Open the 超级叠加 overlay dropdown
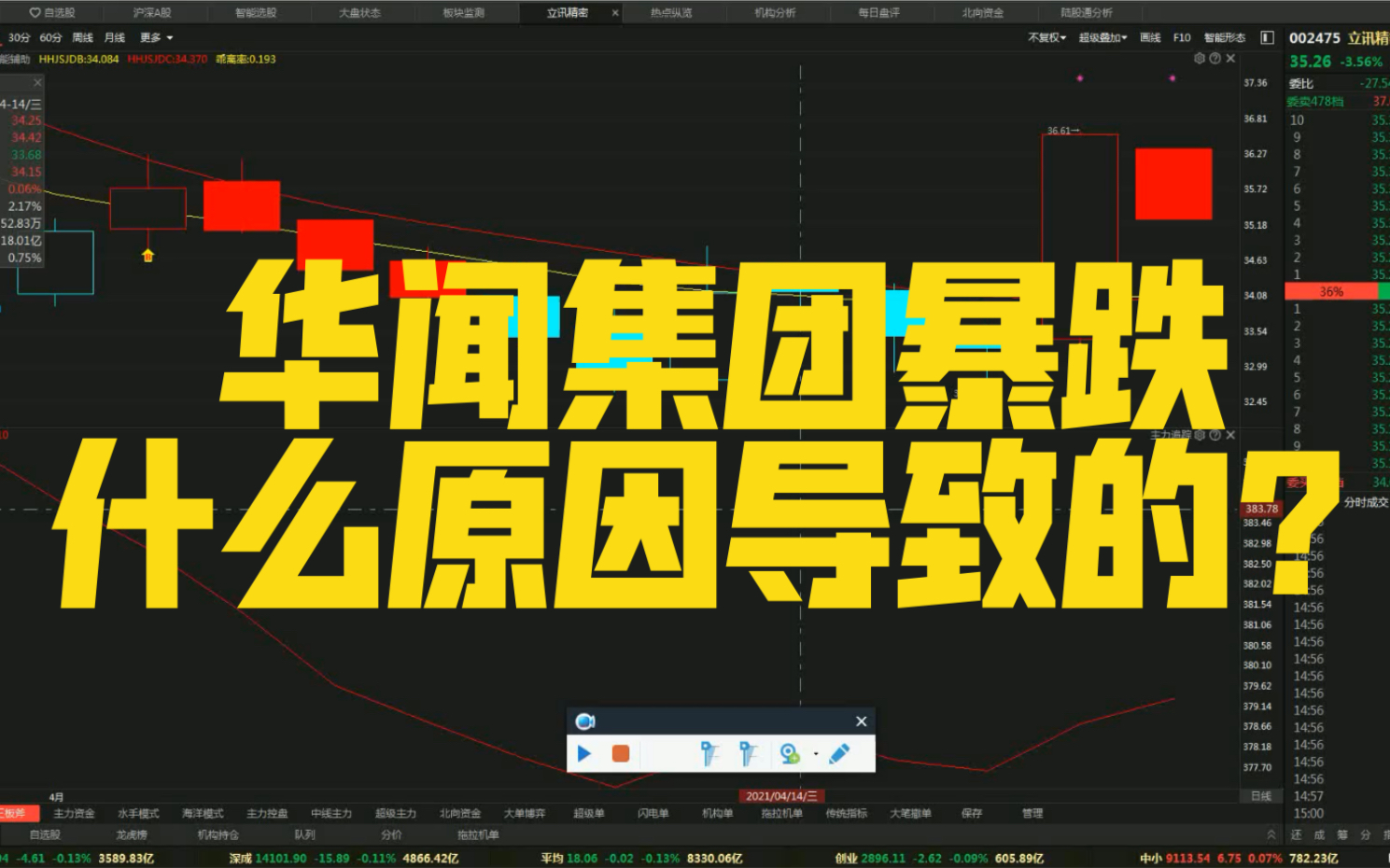1390x868 pixels. click(x=1102, y=37)
